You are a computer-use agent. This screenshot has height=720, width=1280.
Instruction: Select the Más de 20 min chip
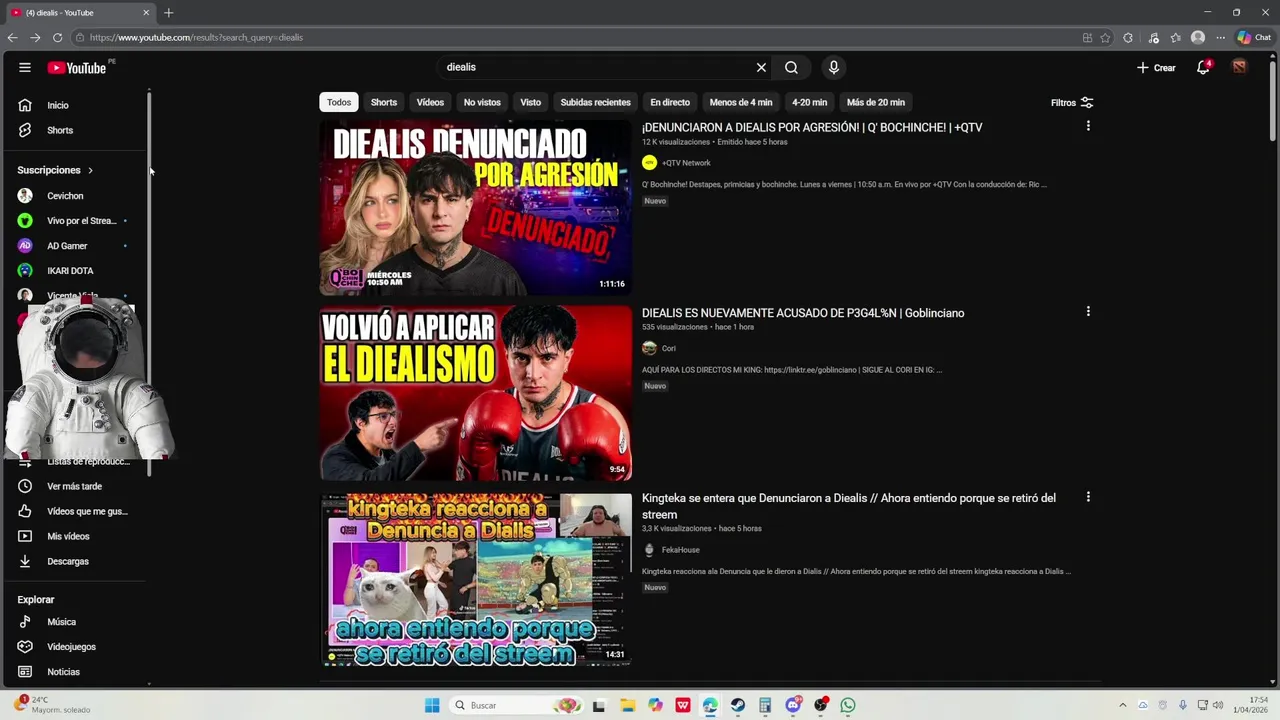point(876,102)
